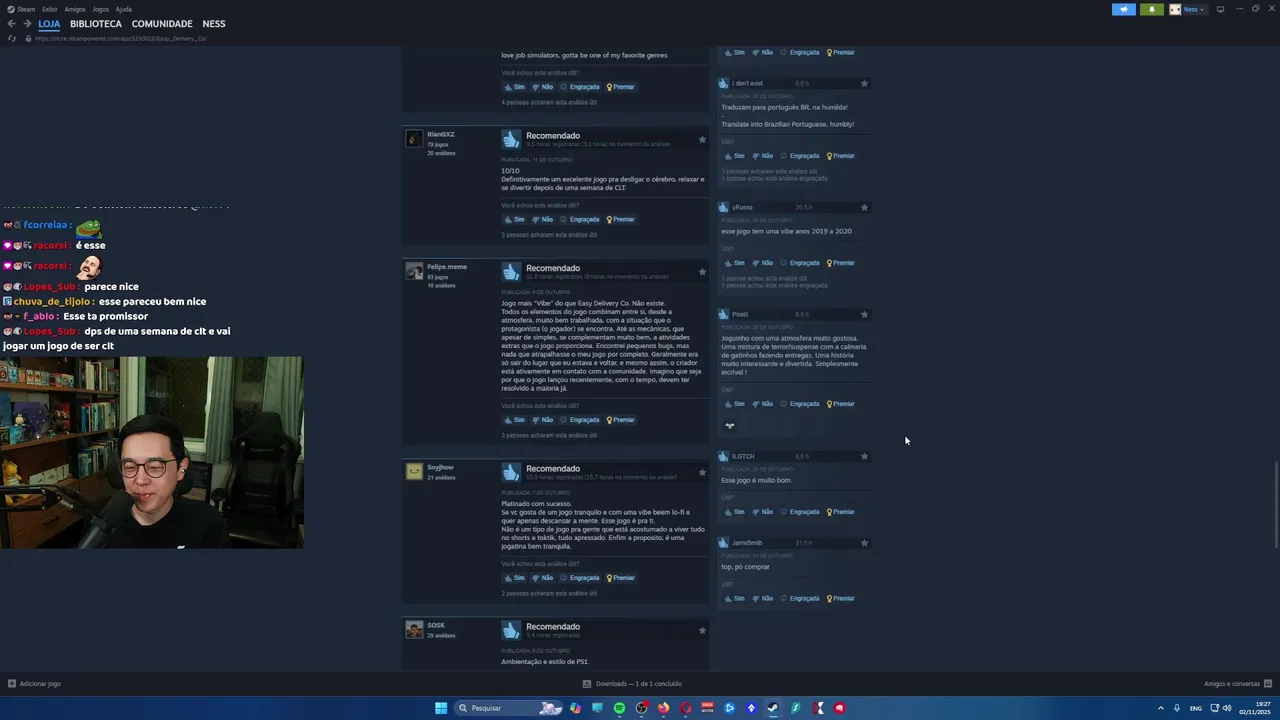Vote Não on RianGXZ's review

(x=542, y=219)
